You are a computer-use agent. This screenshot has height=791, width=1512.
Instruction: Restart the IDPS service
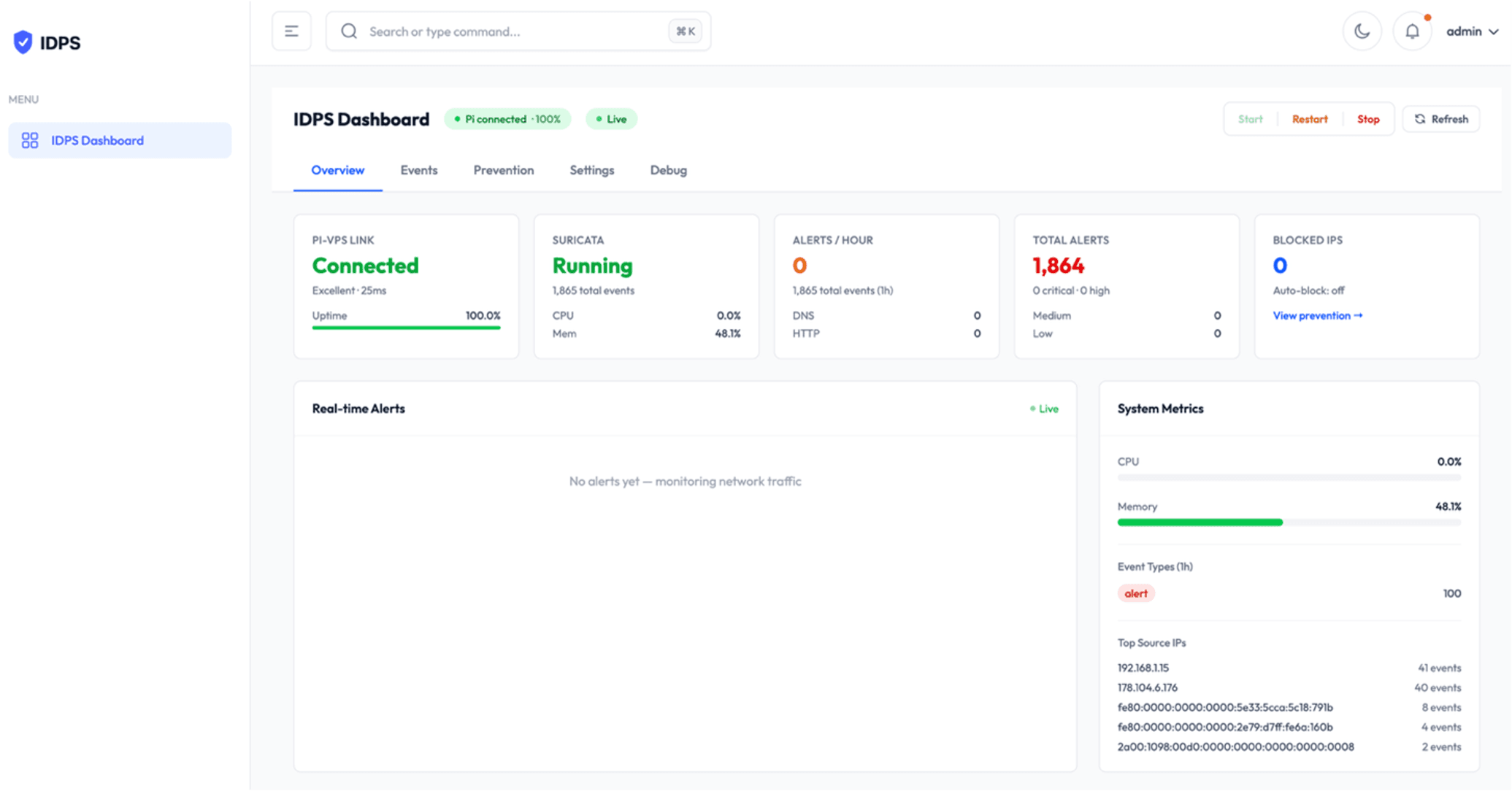click(1310, 119)
